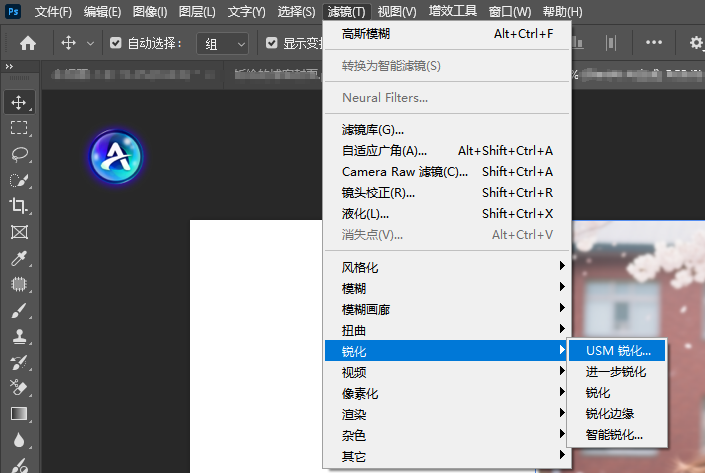Choose USM 锐化 from the sharpen submenu
Viewport: 705px width, 473px height.
point(617,351)
